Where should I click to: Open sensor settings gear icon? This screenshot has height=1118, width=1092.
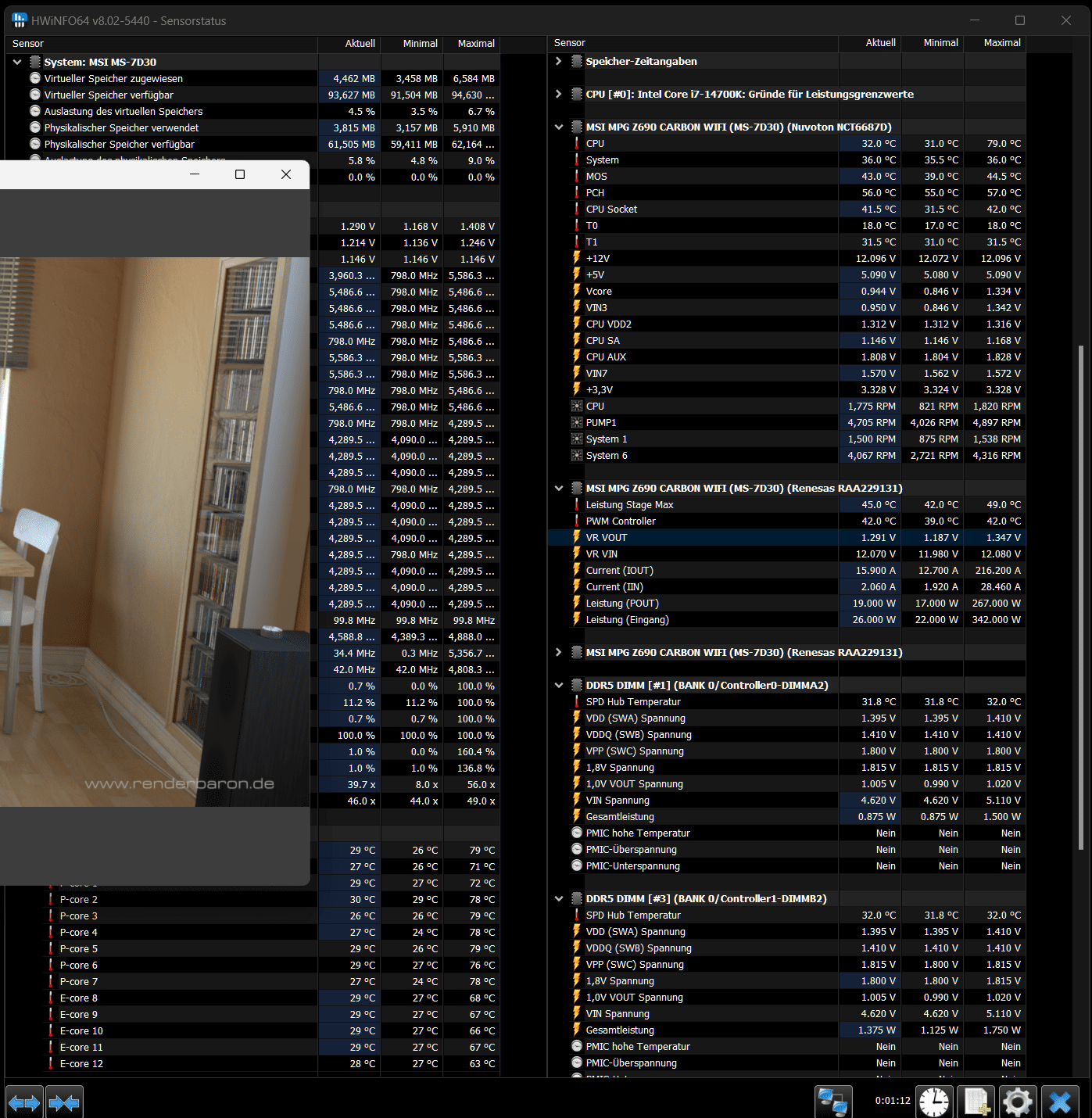[1018, 1102]
